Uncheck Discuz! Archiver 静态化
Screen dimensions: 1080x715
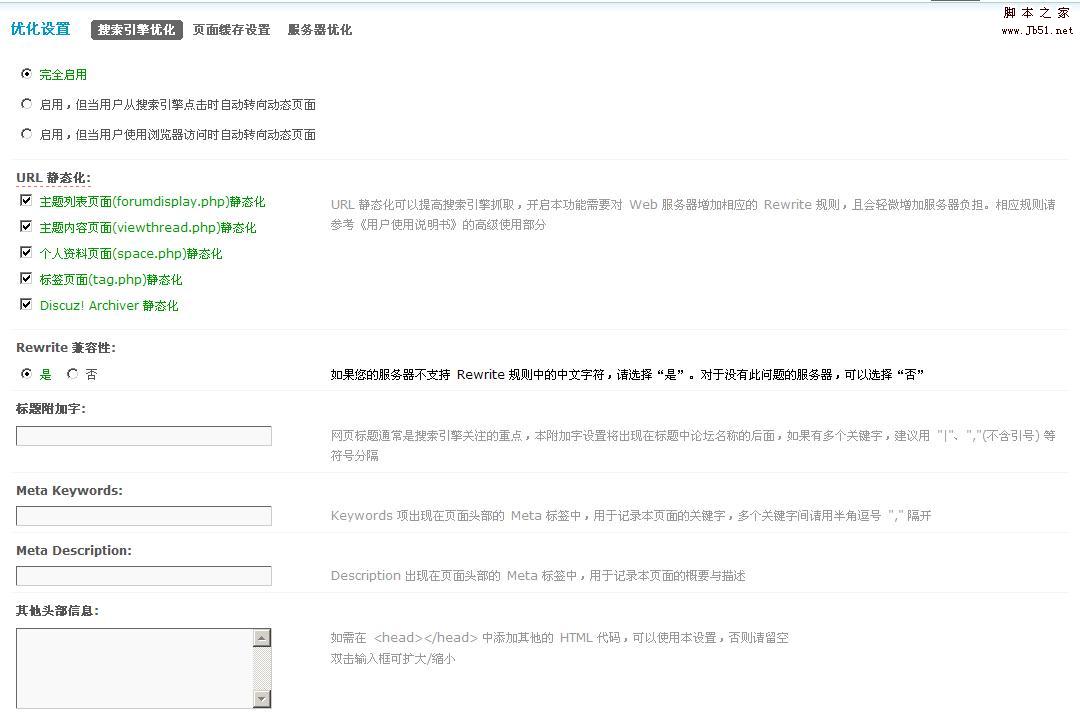coord(26,305)
